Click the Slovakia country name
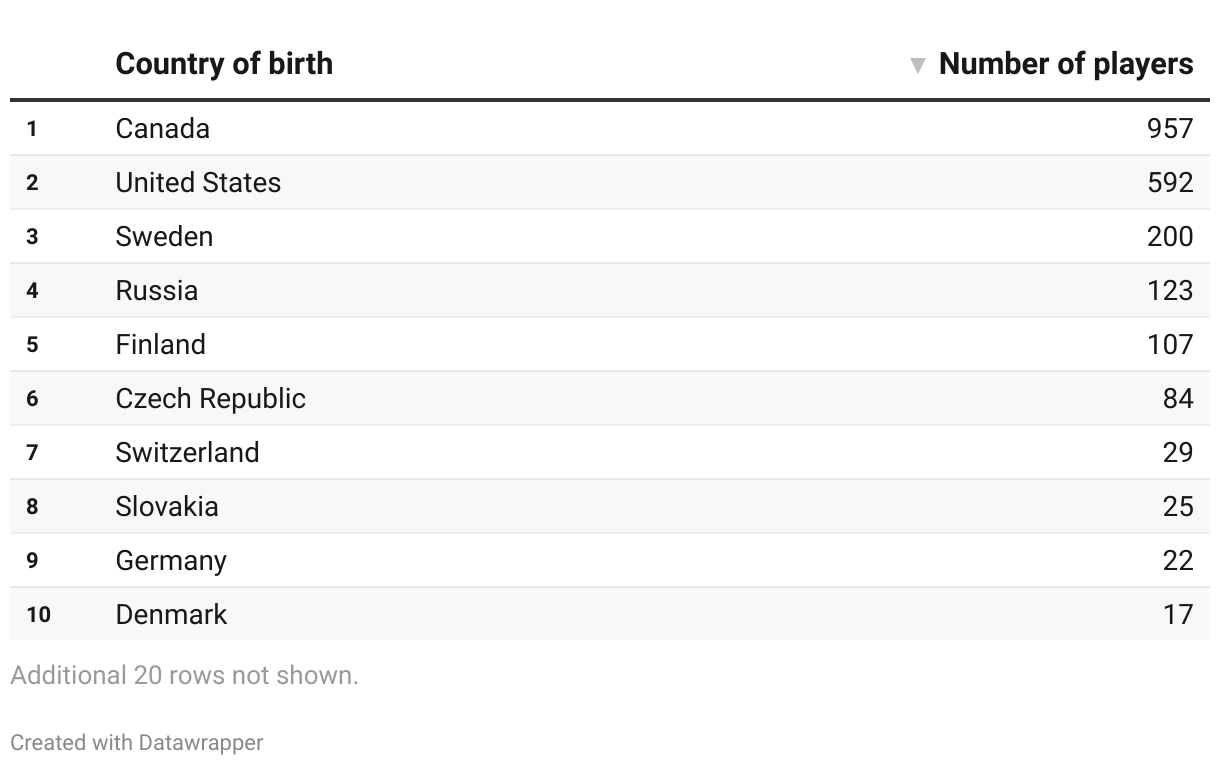This screenshot has height=766, width=1220. coord(167,506)
